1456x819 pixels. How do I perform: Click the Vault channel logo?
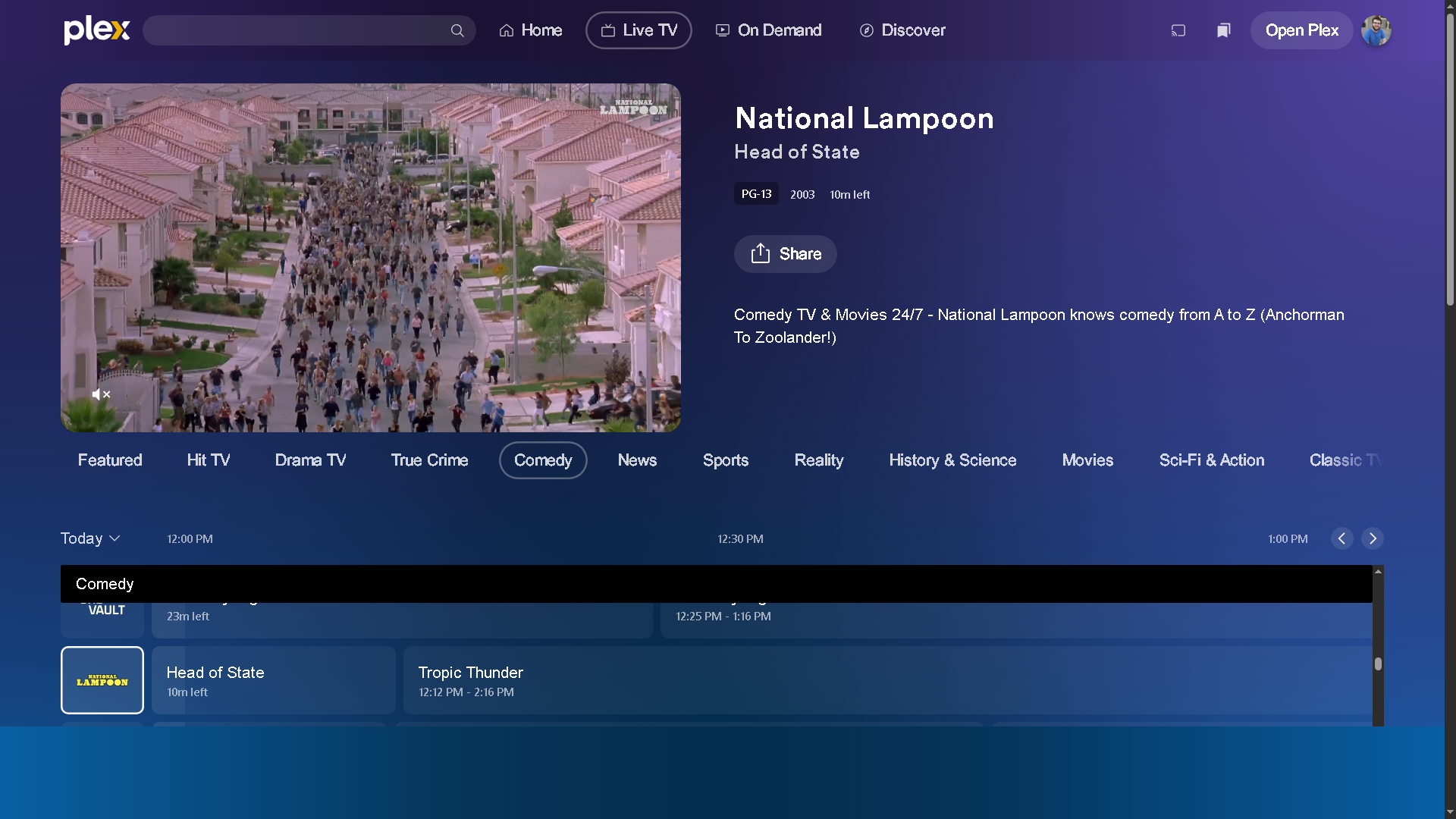point(102,620)
